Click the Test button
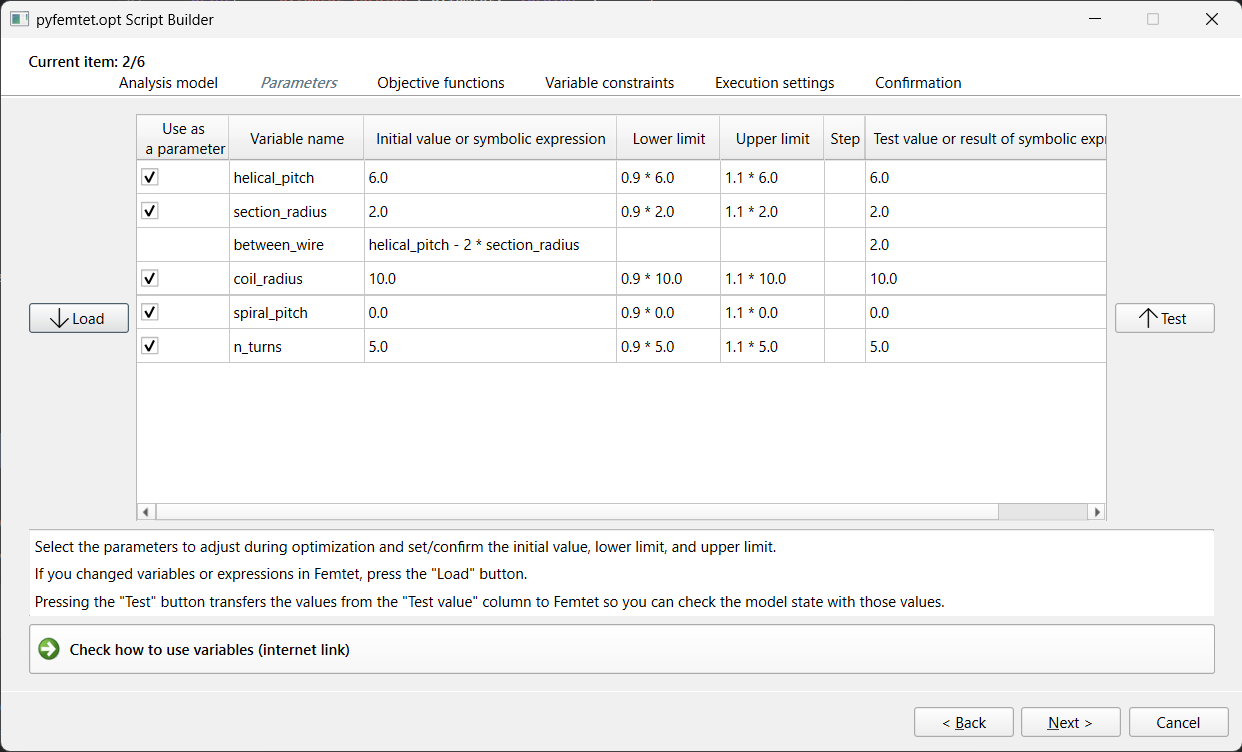1242x752 pixels. coord(1165,318)
